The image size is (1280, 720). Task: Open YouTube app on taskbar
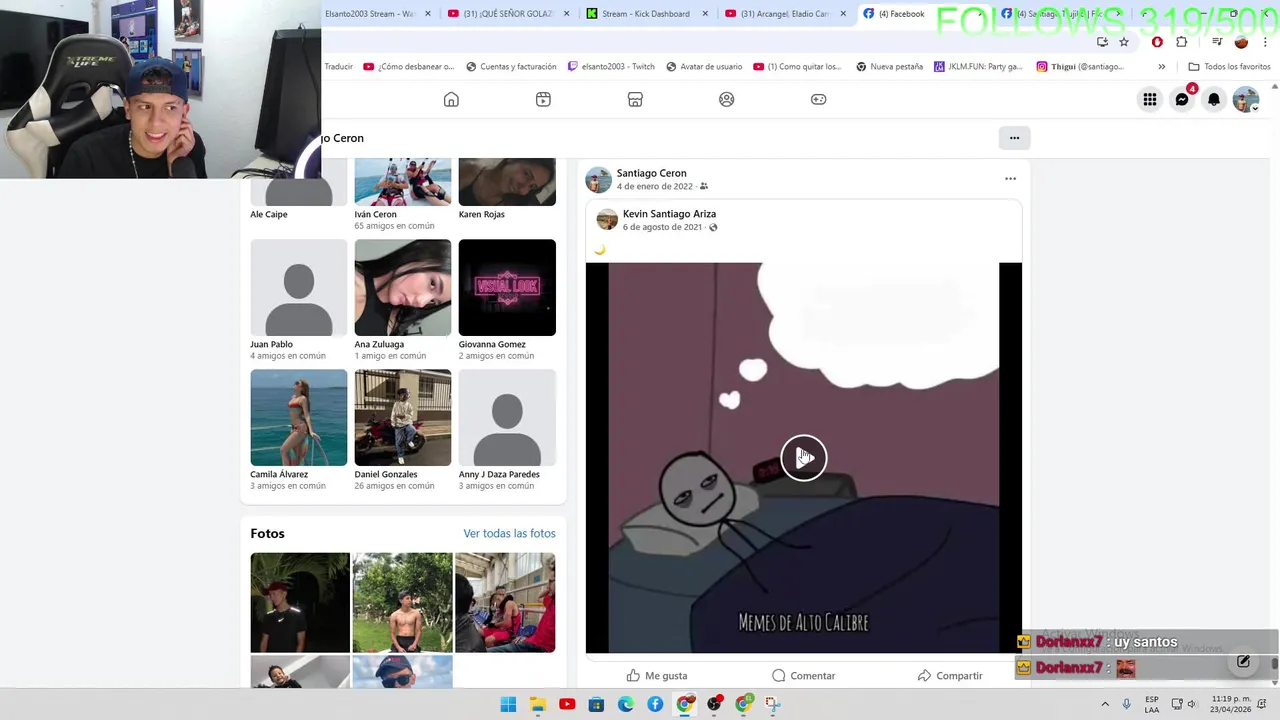(567, 704)
